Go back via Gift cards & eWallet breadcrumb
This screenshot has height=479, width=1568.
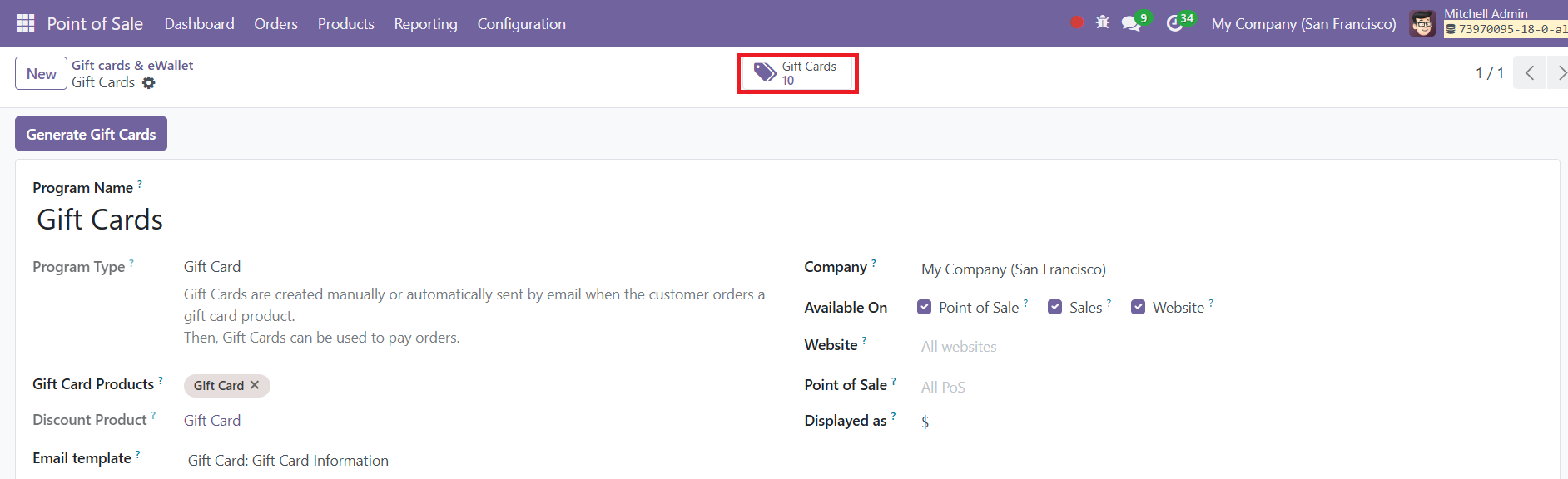(x=132, y=65)
